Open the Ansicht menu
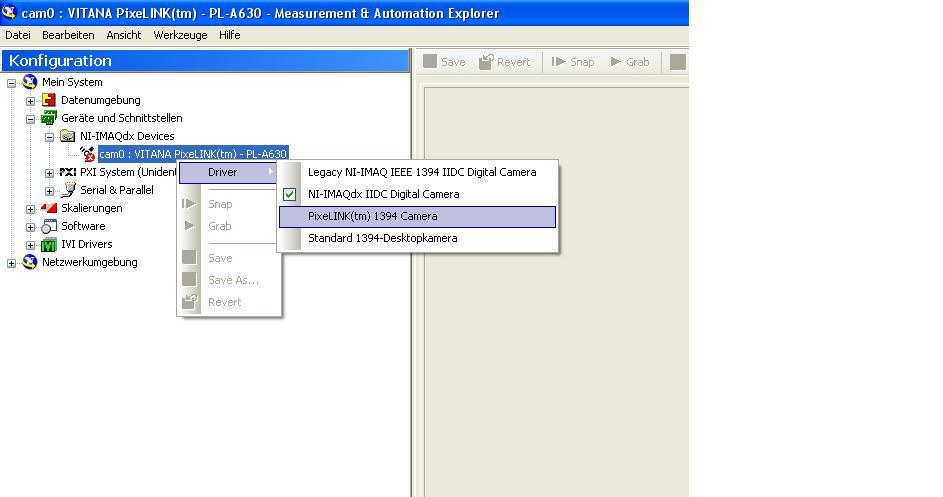This screenshot has width=943, height=497. point(124,35)
